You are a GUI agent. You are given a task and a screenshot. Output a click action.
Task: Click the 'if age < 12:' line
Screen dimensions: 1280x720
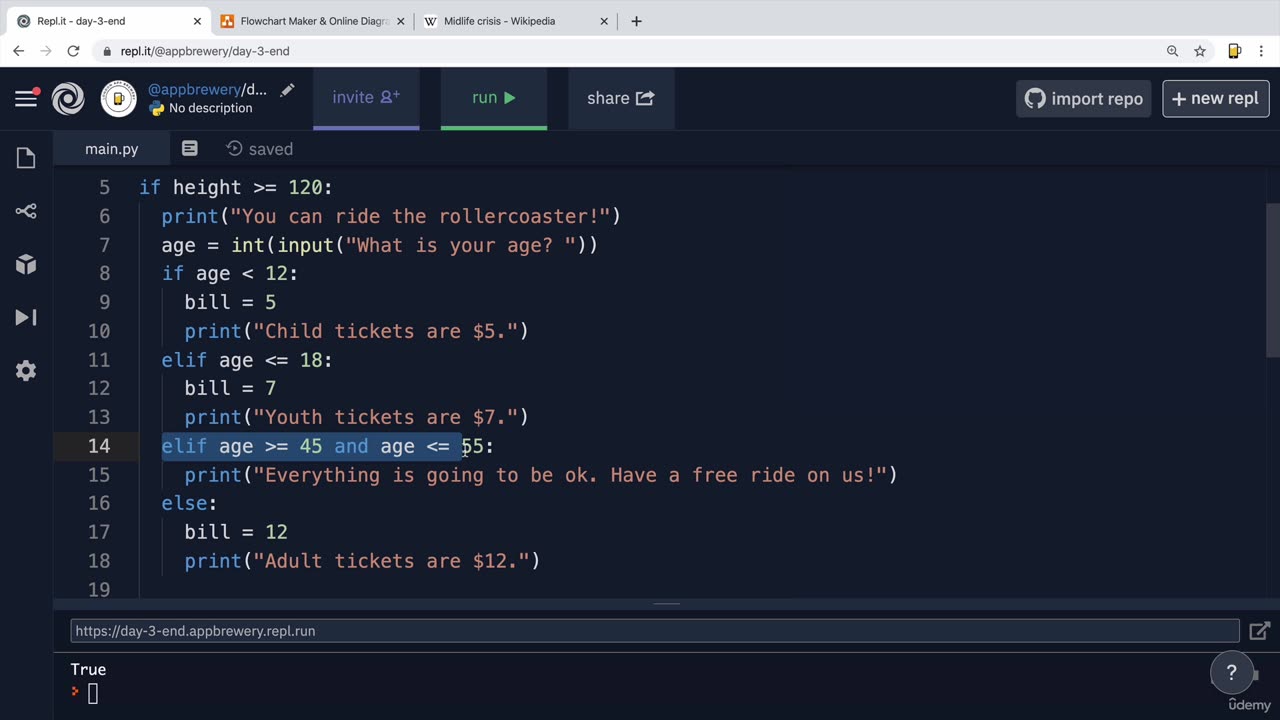tap(230, 273)
